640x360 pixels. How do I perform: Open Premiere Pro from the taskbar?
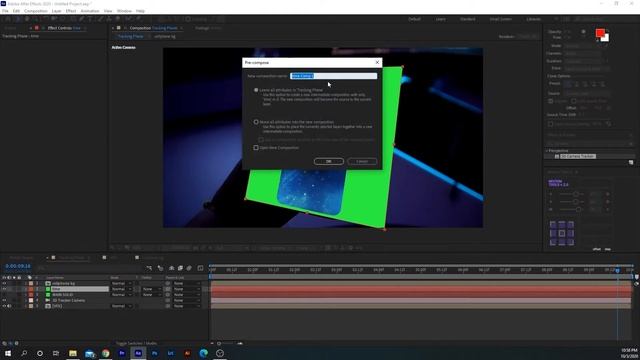[122, 353]
